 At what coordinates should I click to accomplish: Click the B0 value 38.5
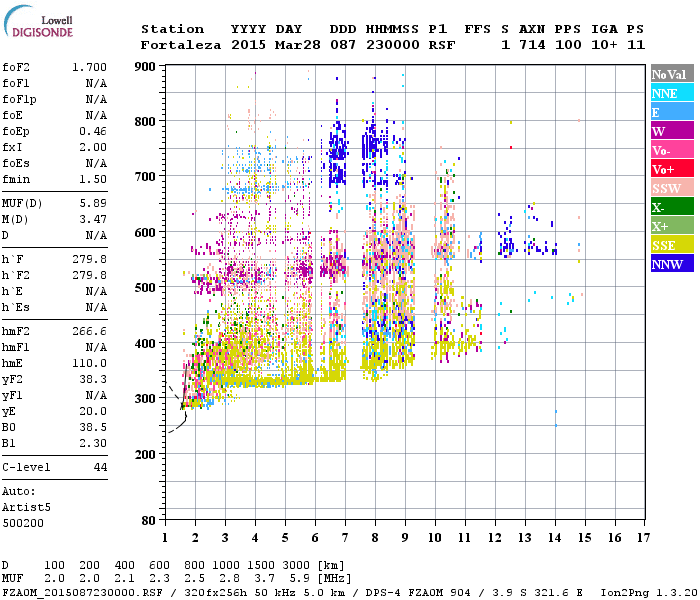[93, 427]
